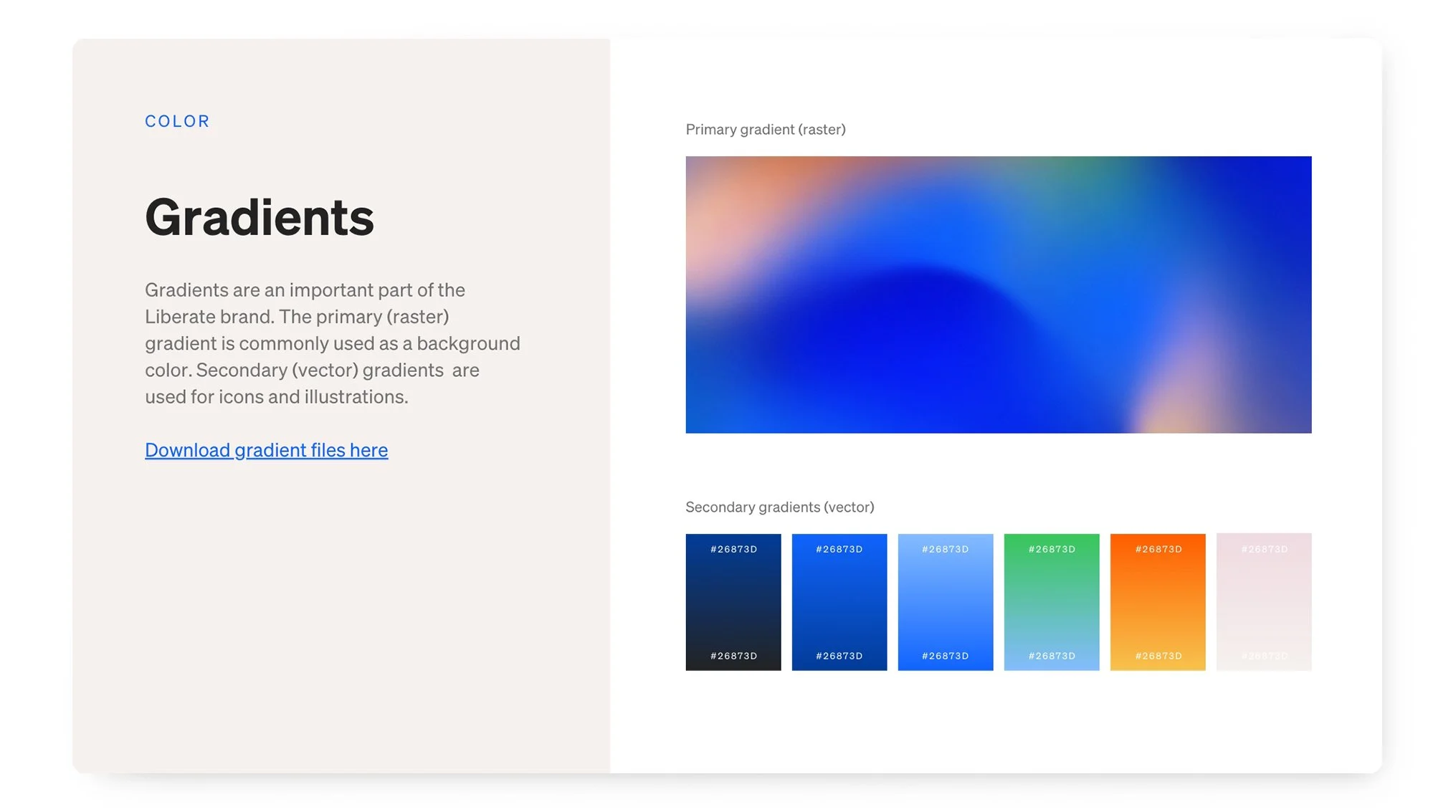Click the Primary gradient (raster) label
This screenshot has width=1456, height=812.
[x=765, y=130]
